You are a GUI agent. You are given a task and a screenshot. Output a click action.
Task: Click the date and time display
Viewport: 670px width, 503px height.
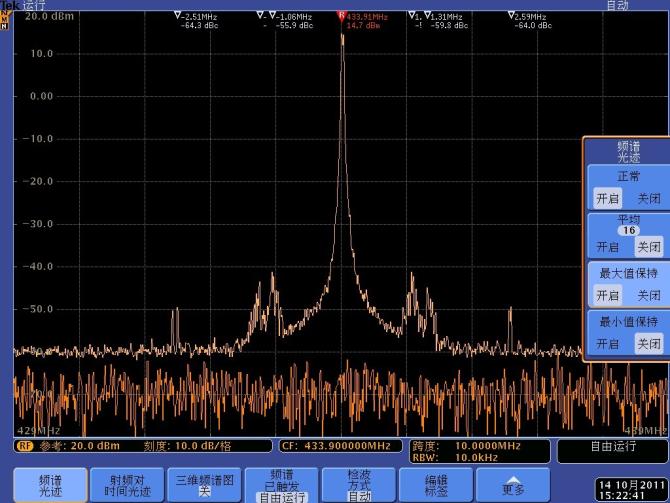tap(632, 490)
